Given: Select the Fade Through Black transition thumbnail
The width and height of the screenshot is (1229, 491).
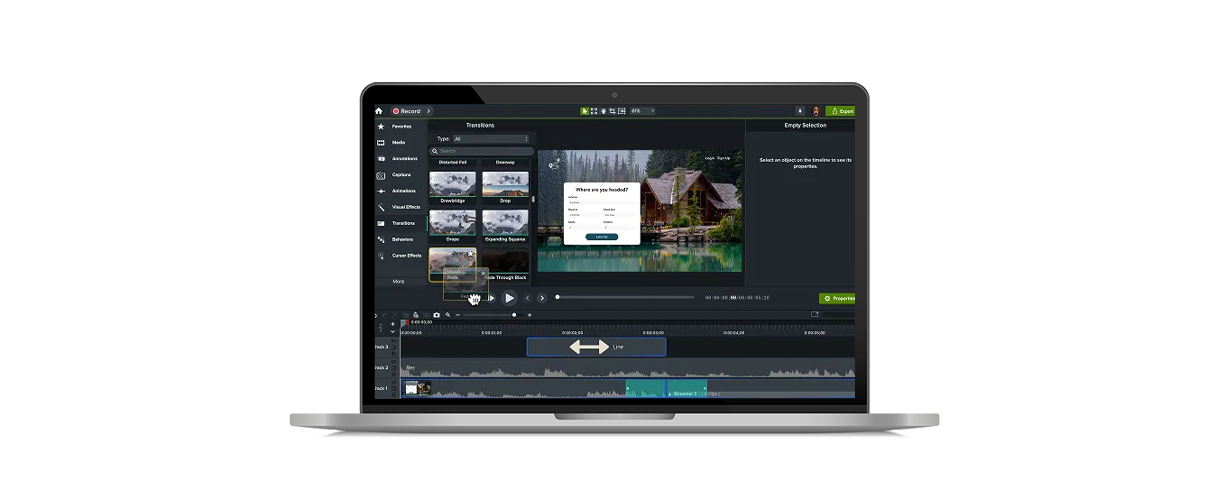Looking at the screenshot, I should 505,261.
